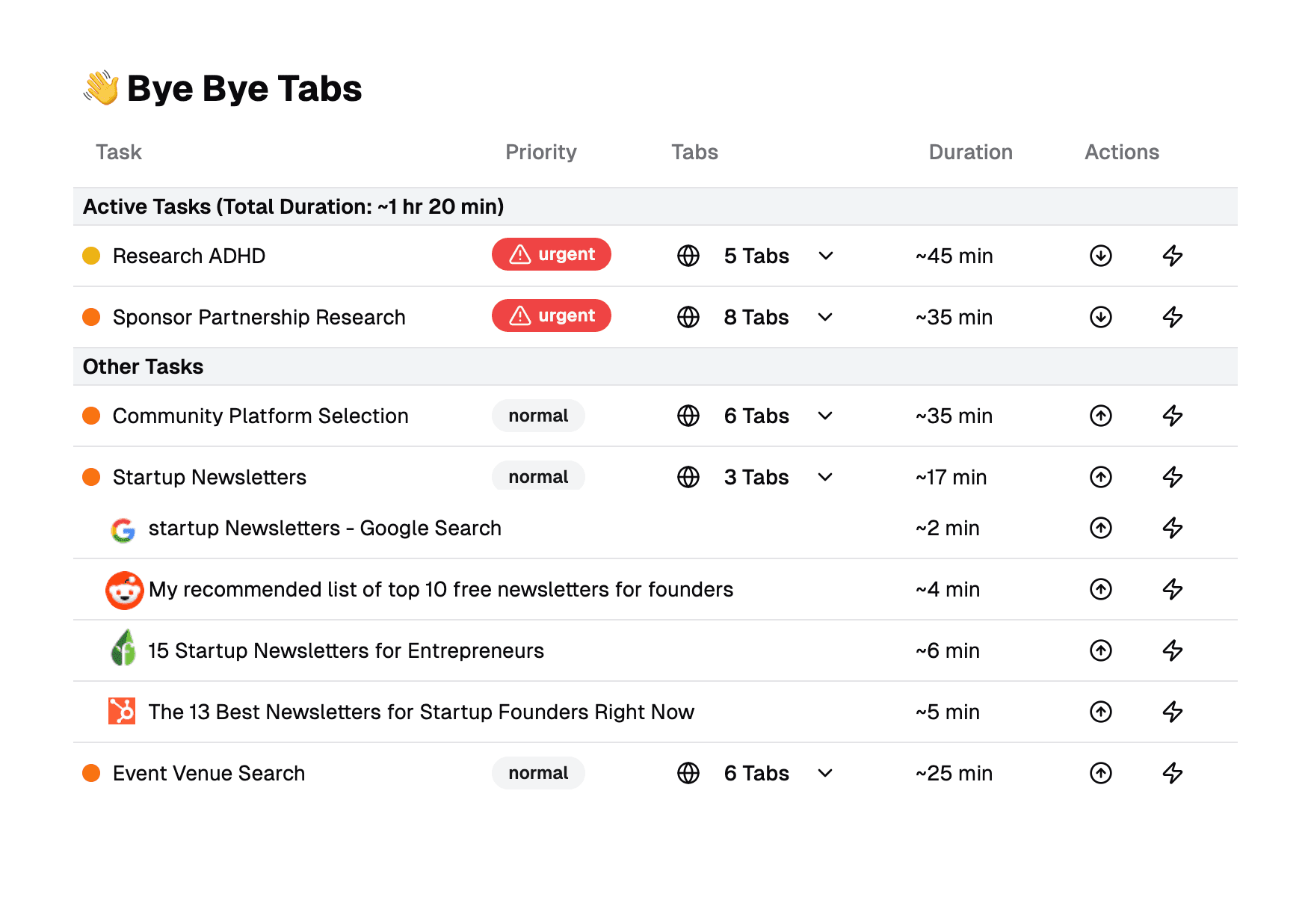Viewport: 1311px width, 924px height.
Task: Click the Priority column header
Action: (541, 152)
